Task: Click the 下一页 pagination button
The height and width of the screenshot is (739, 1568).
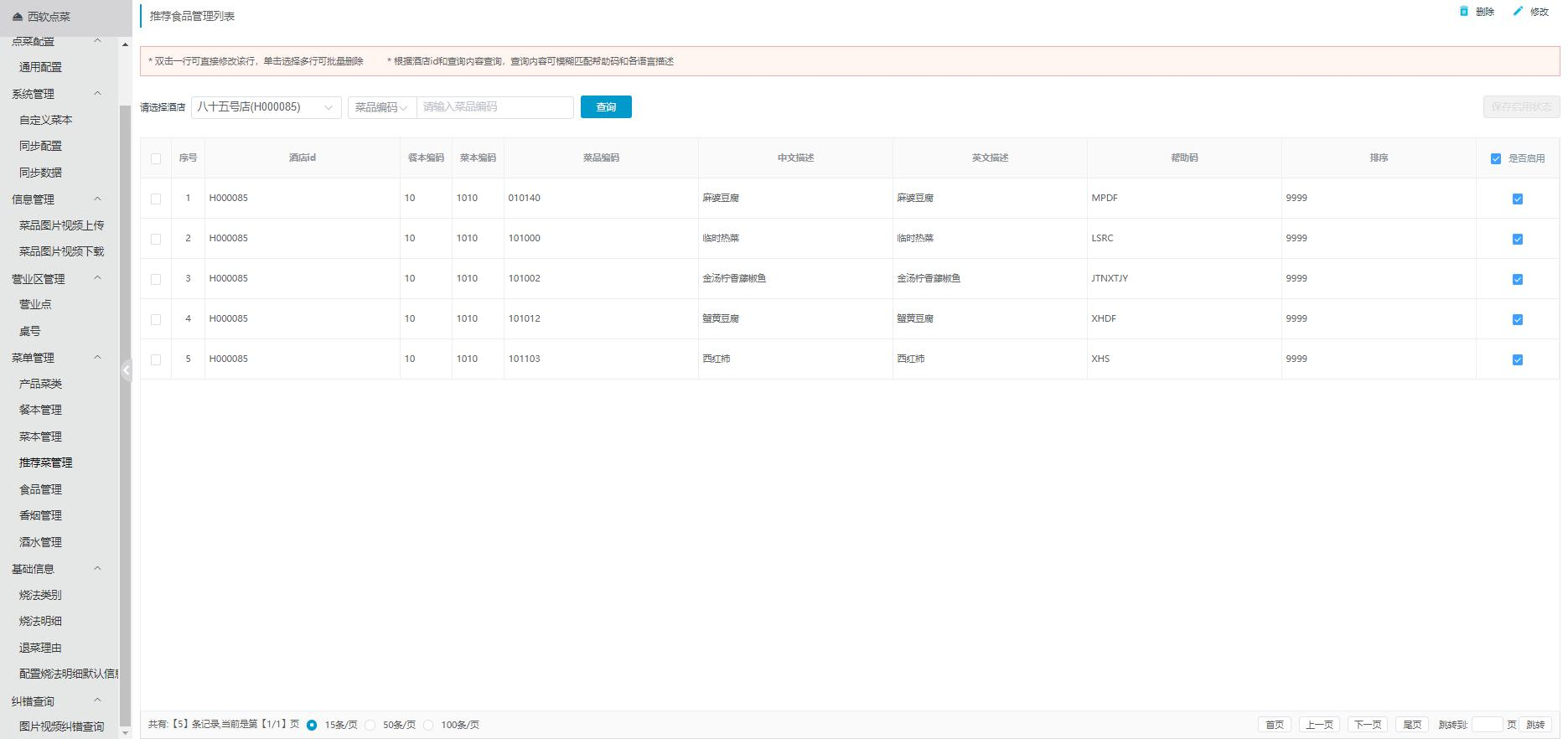Action: [x=1367, y=725]
